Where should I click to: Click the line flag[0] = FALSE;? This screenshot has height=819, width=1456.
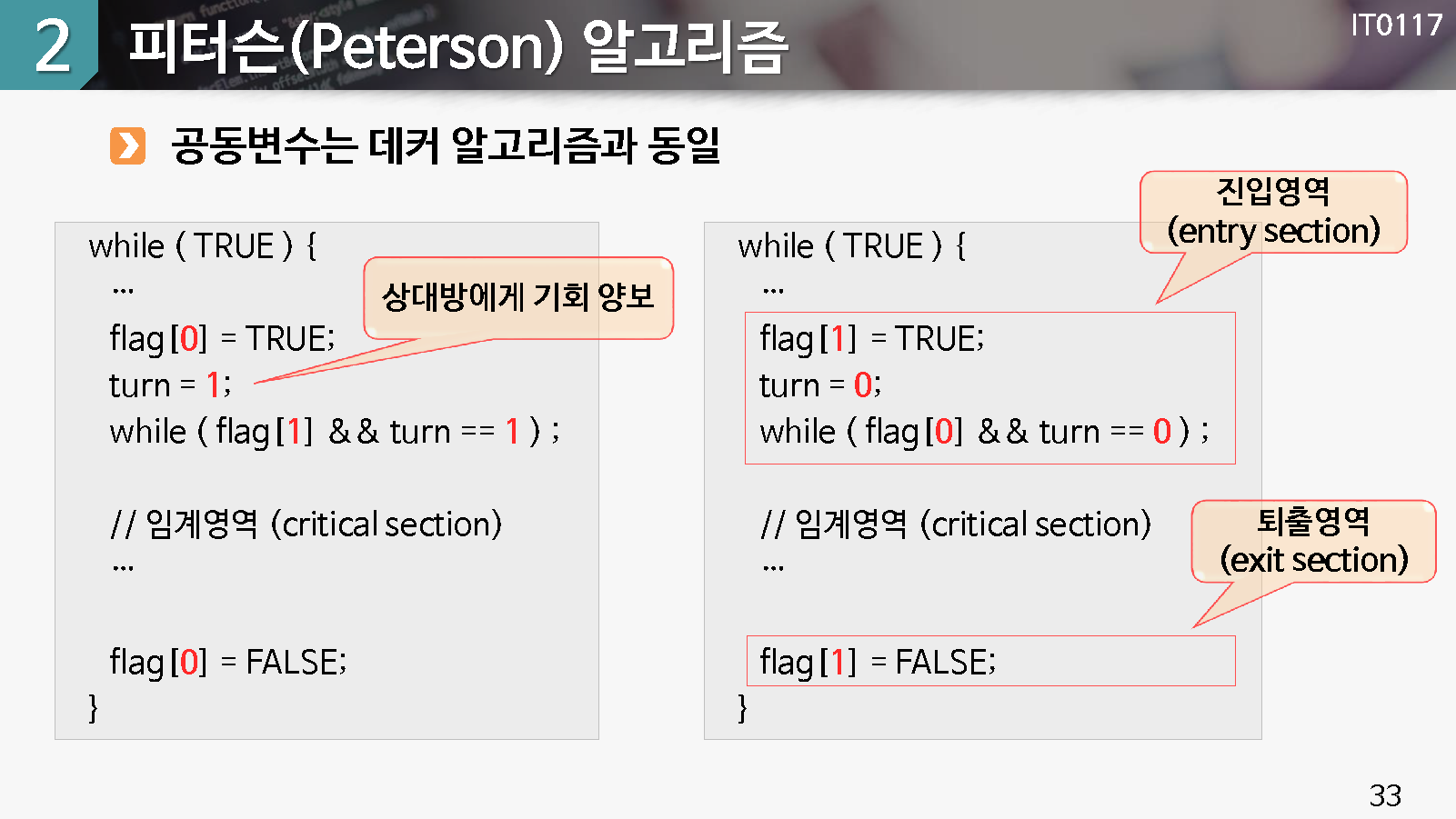point(227,662)
